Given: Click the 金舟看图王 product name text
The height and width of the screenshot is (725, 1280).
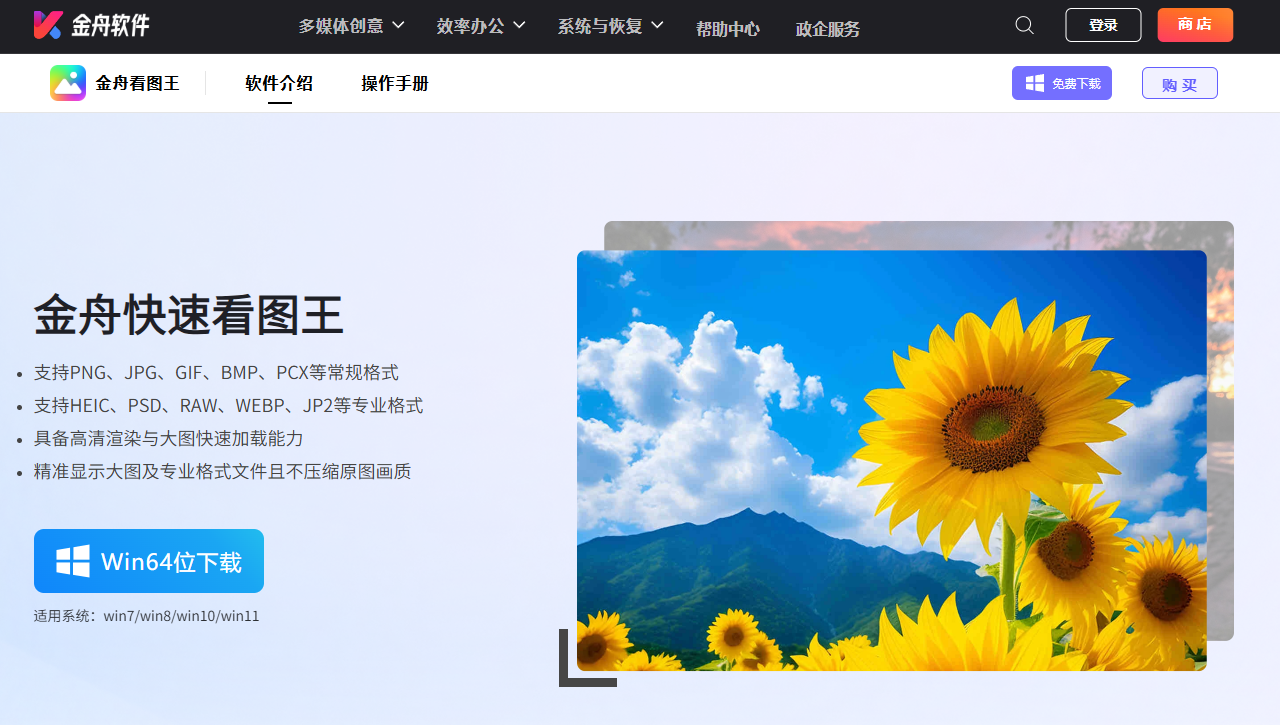Looking at the screenshot, I should click(x=138, y=84).
